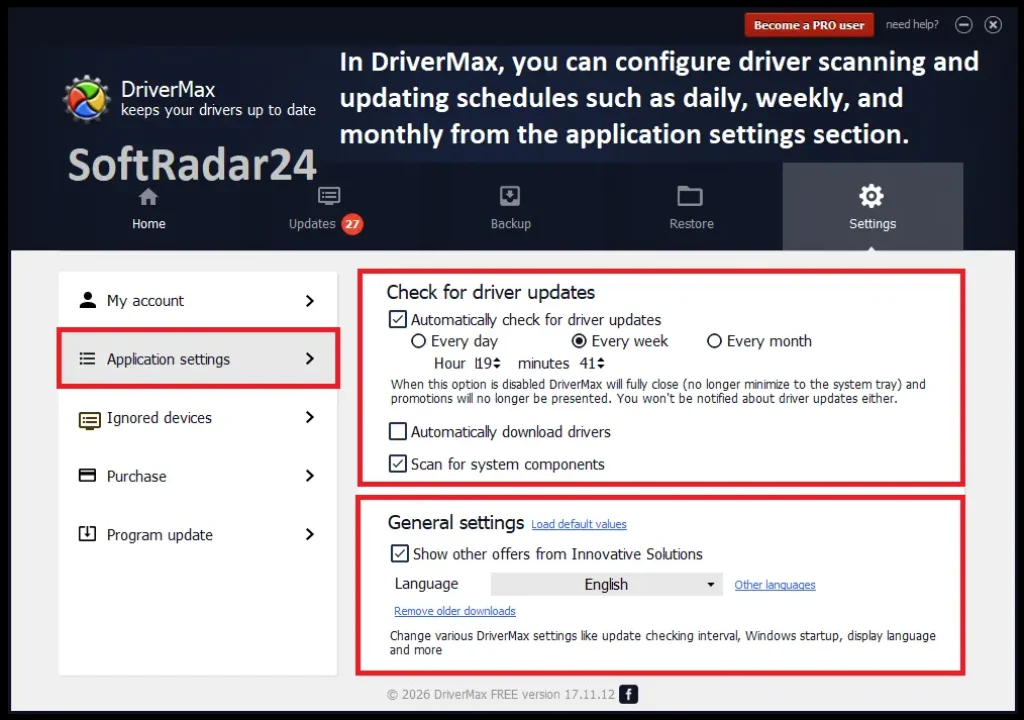
Task: Click the Home house icon
Action: click(x=148, y=197)
